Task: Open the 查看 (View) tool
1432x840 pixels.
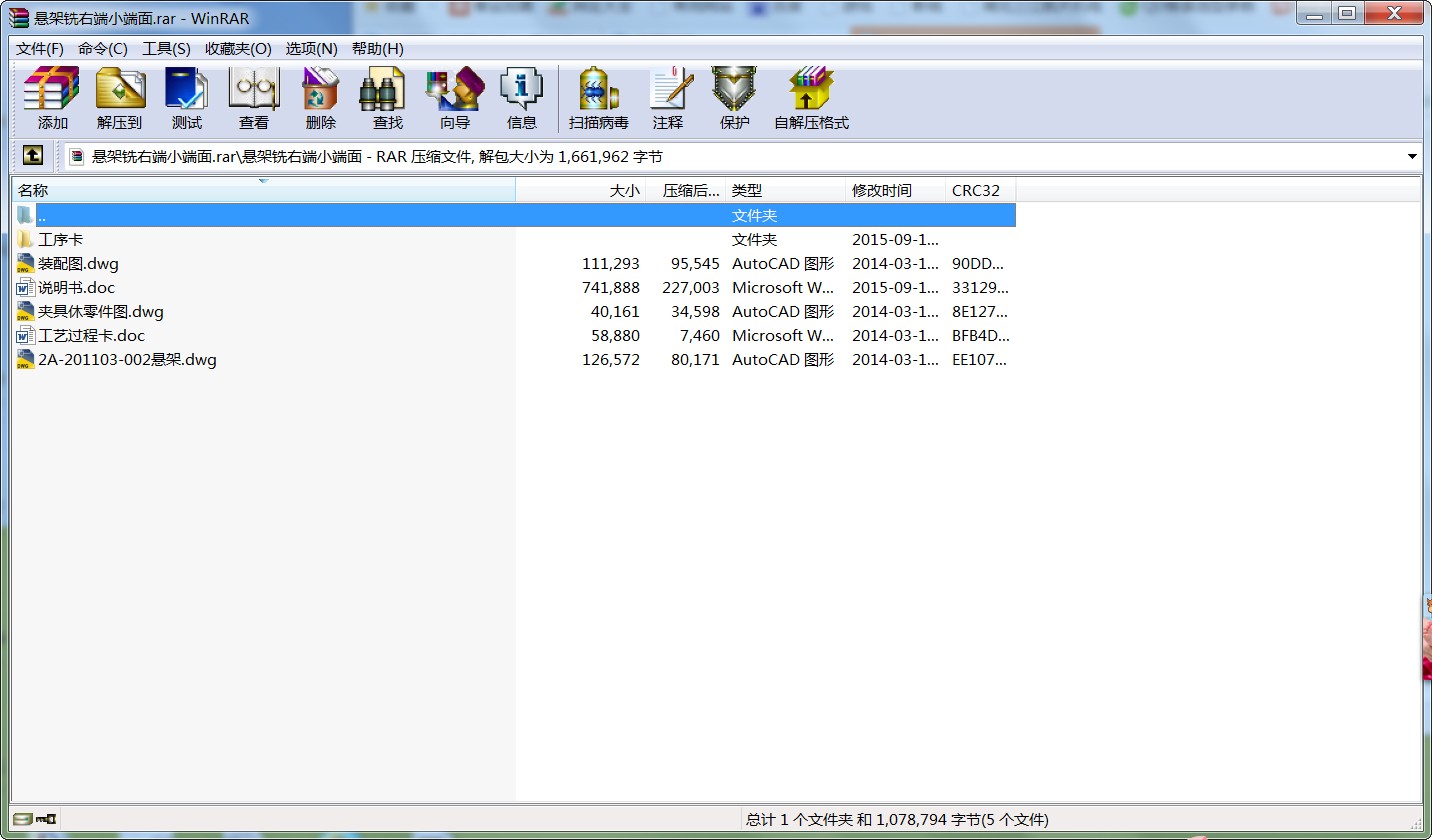Action: coord(254,98)
